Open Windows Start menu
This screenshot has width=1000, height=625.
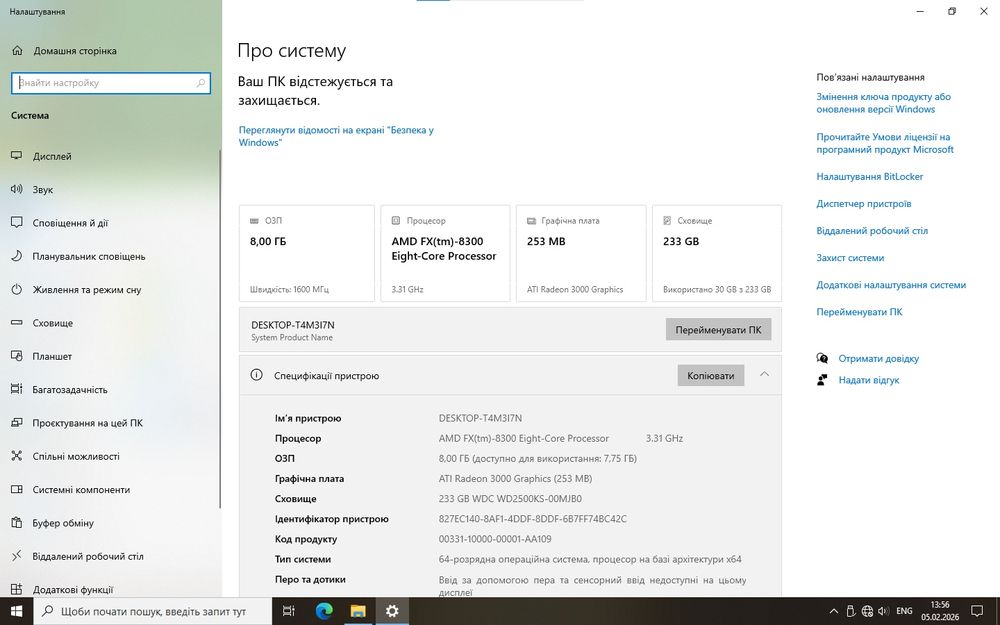(x=16, y=611)
